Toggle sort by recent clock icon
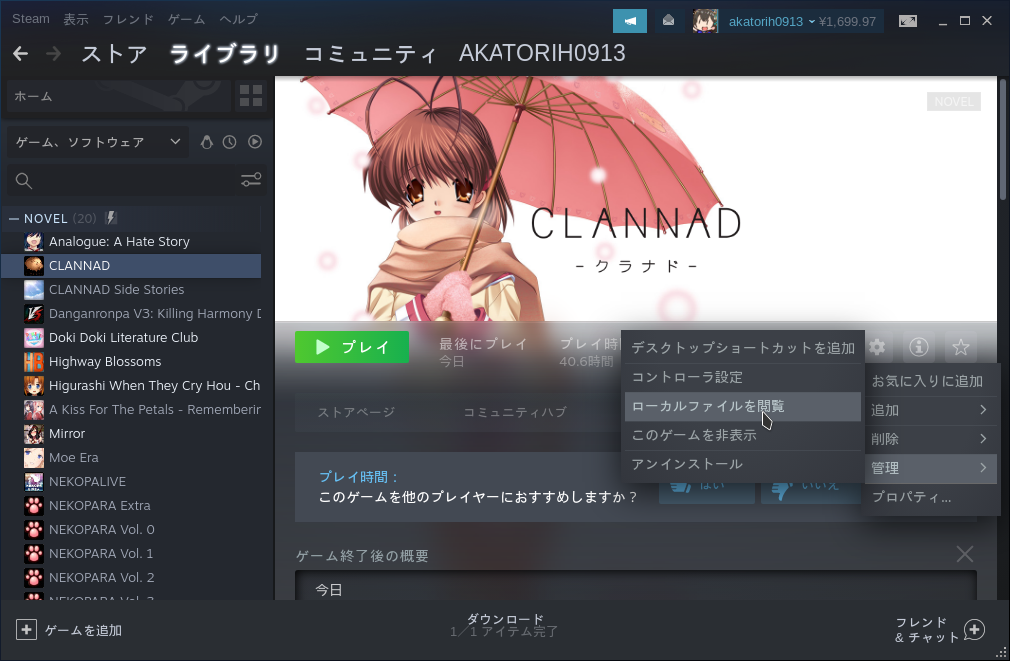This screenshot has width=1010, height=661. [229, 142]
